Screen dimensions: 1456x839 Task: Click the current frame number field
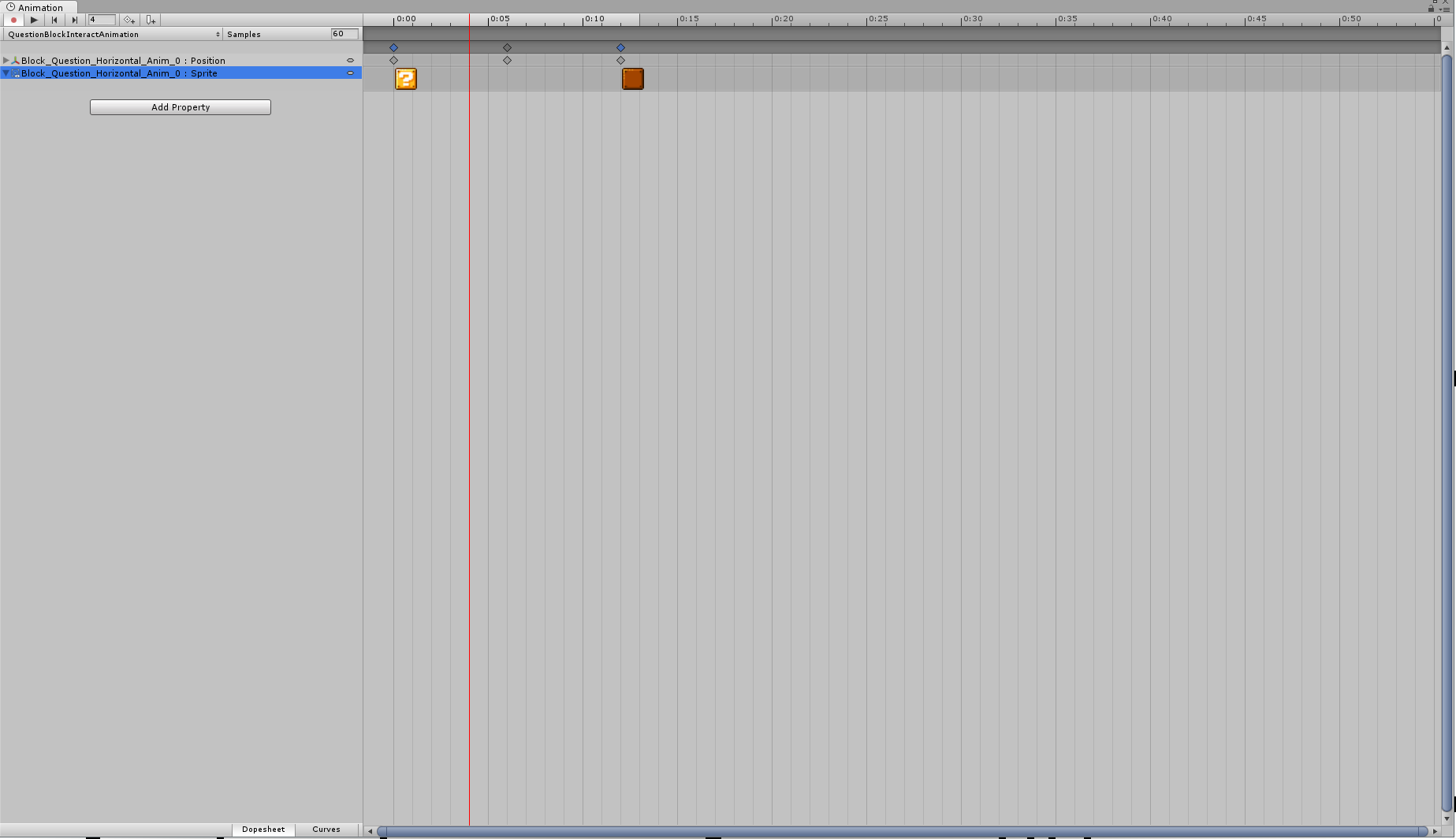click(x=102, y=20)
